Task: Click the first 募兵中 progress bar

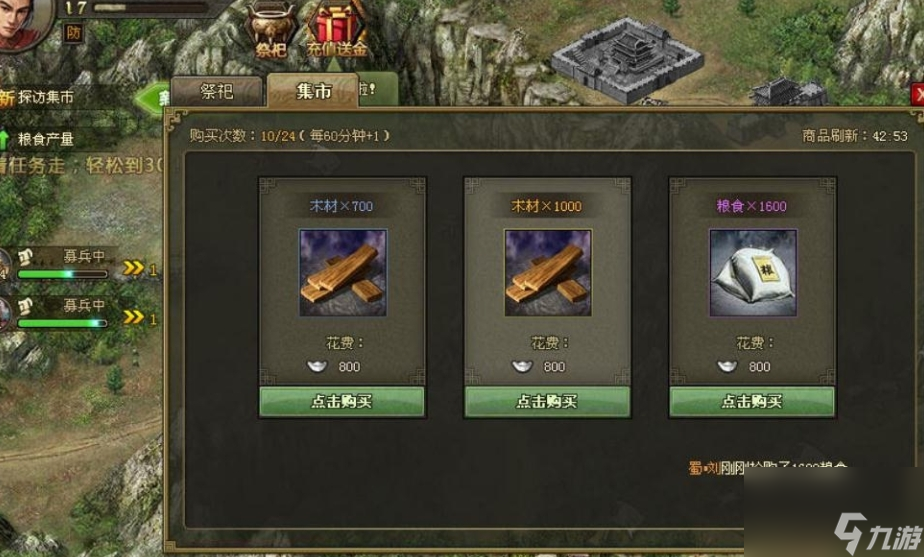Action: pos(62,274)
